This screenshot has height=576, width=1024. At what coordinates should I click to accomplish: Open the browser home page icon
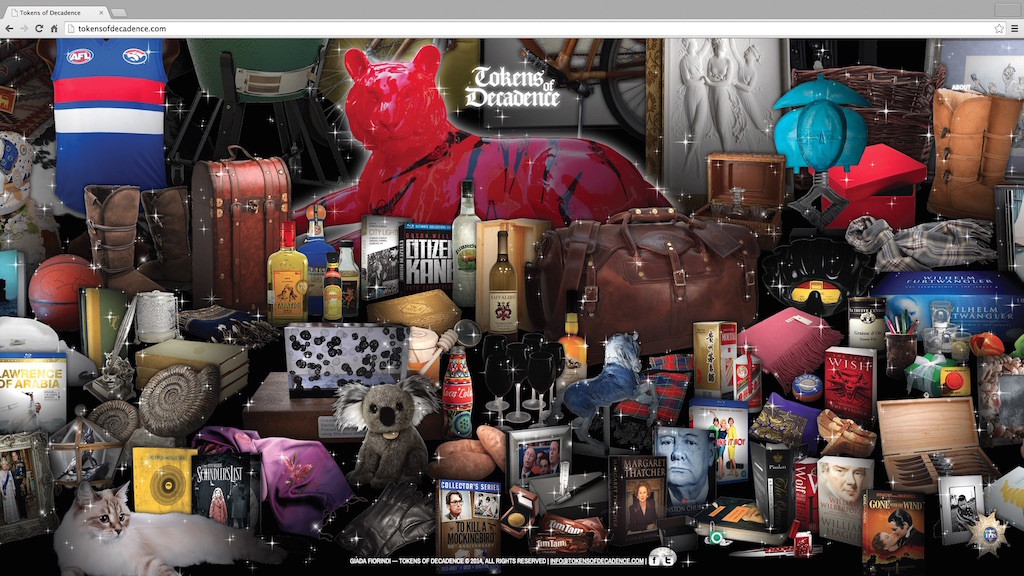pyautogui.click(x=54, y=28)
